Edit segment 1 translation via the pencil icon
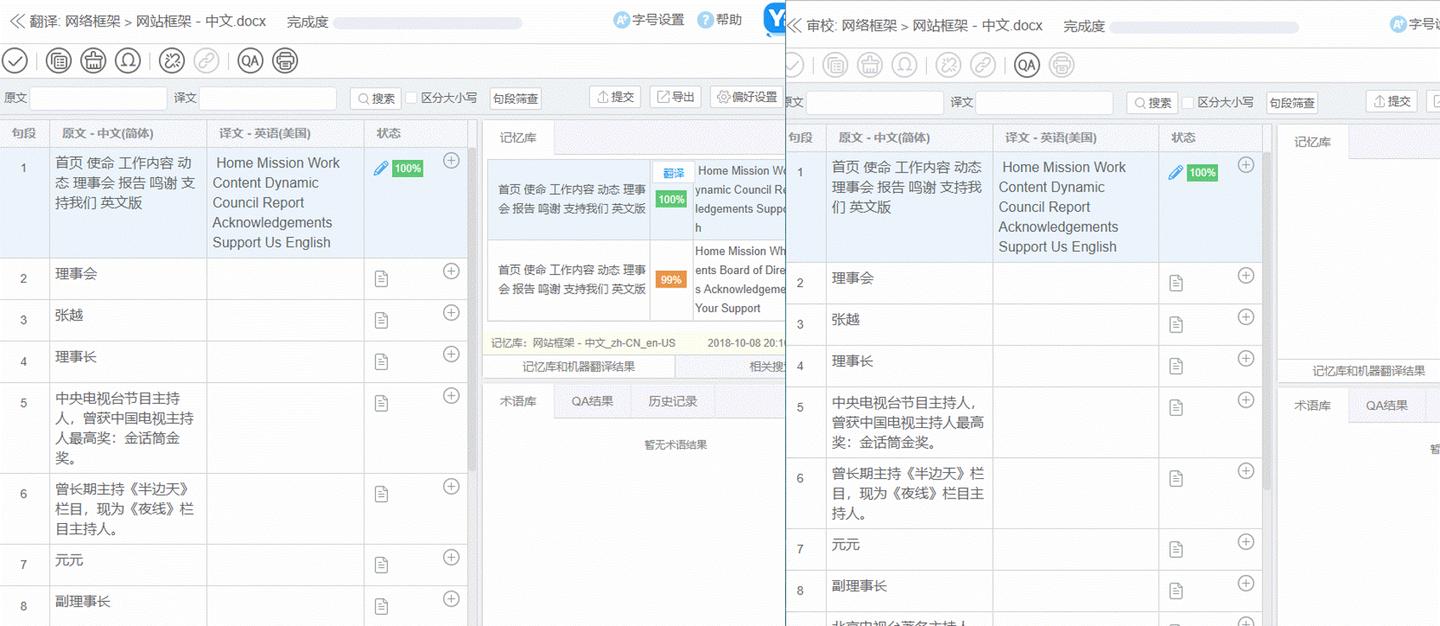Image resolution: width=1440 pixels, height=626 pixels. click(381, 168)
